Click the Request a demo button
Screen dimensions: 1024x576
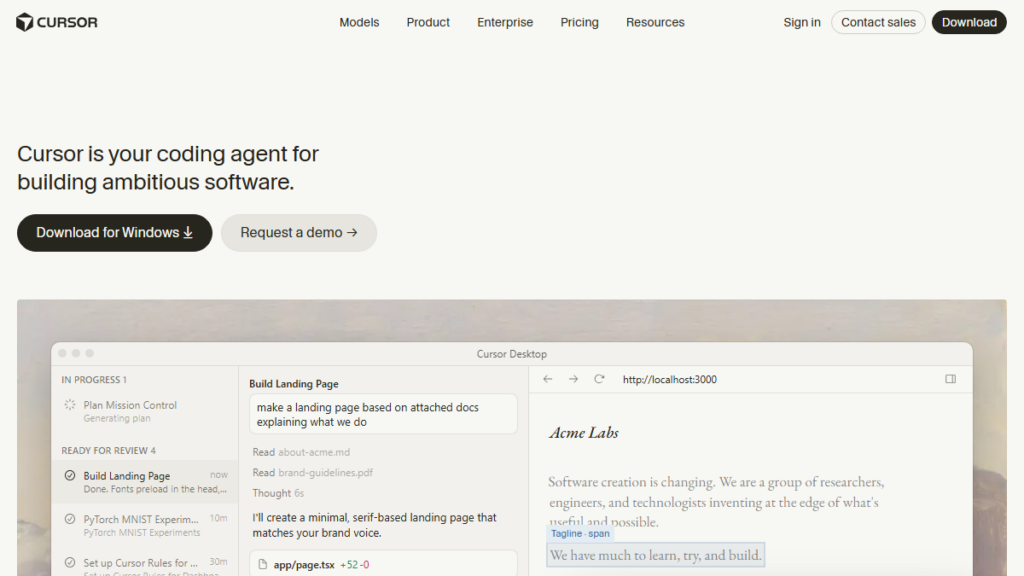point(299,232)
